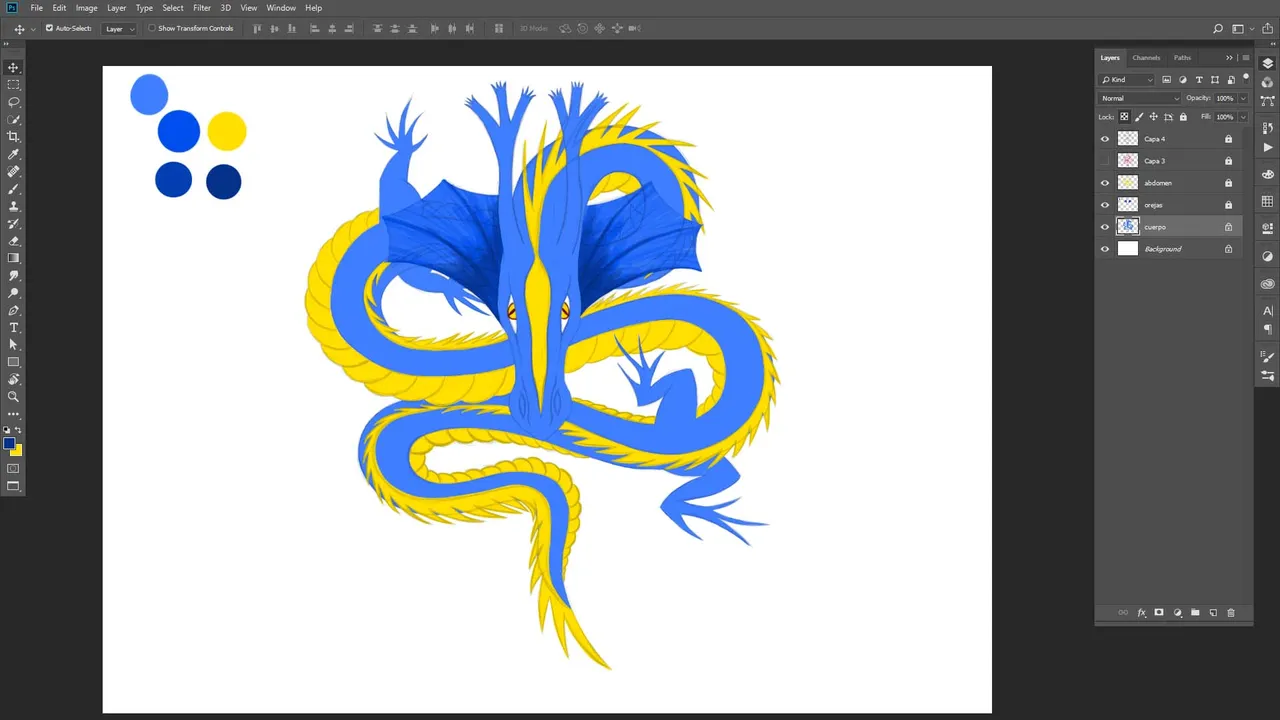Viewport: 1280px width, 720px height.
Task: Select the Eraser tool
Action: click(13, 241)
